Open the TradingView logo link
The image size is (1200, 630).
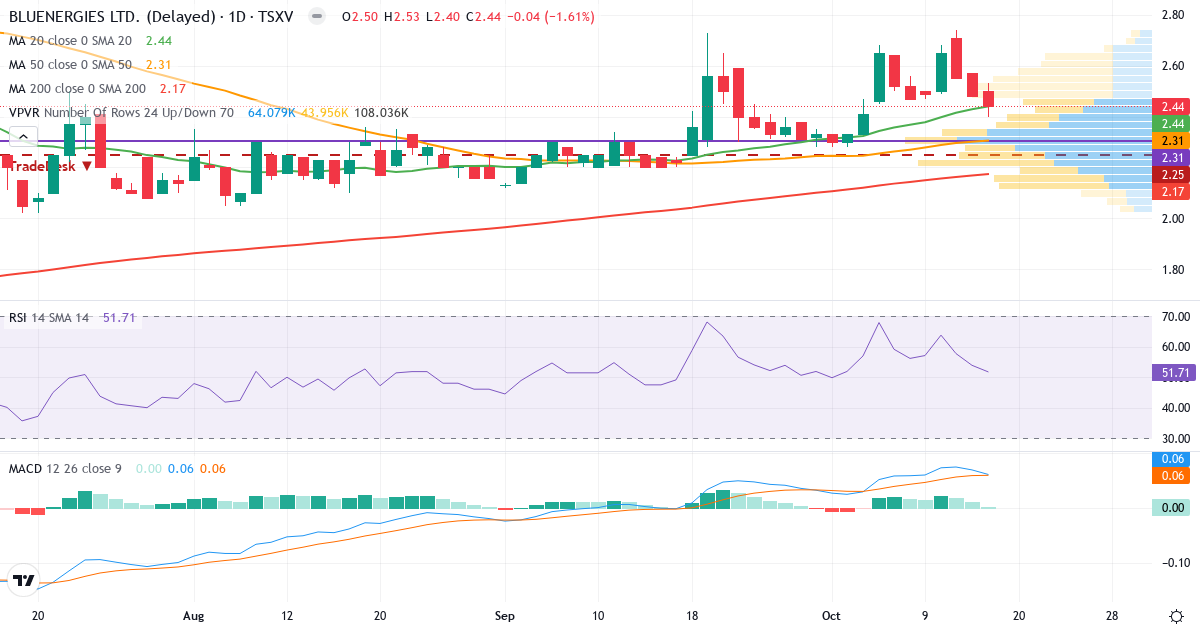pos(24,580)
